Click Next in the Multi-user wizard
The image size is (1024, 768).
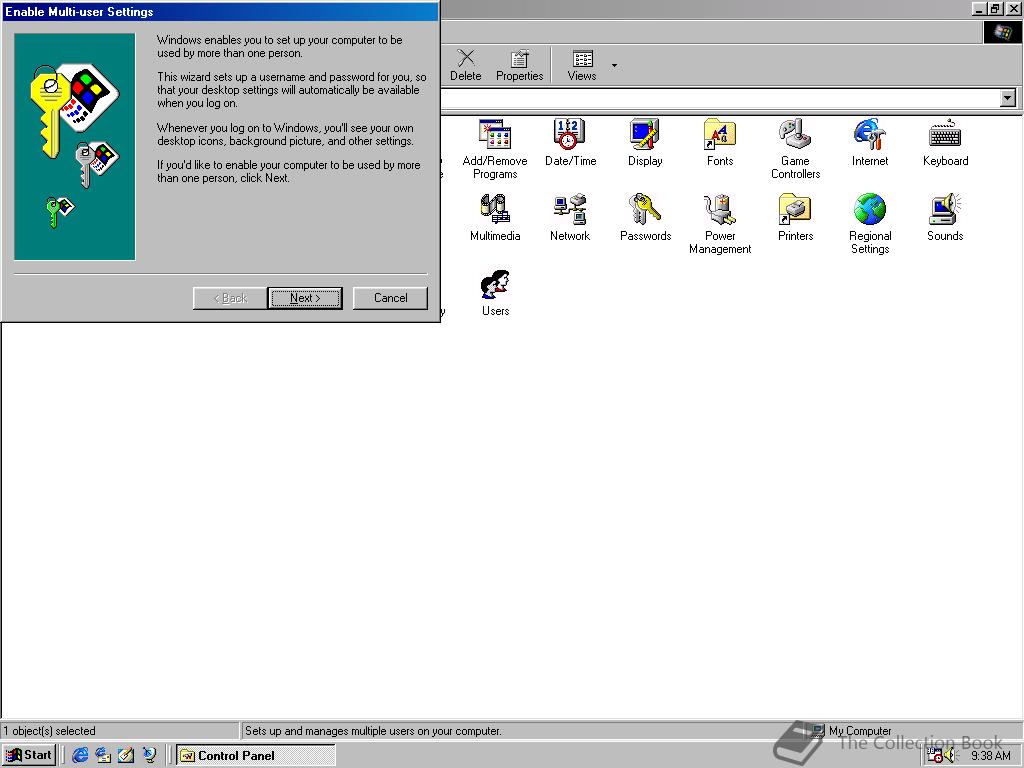pyautogui.click(x=305, y=298)
